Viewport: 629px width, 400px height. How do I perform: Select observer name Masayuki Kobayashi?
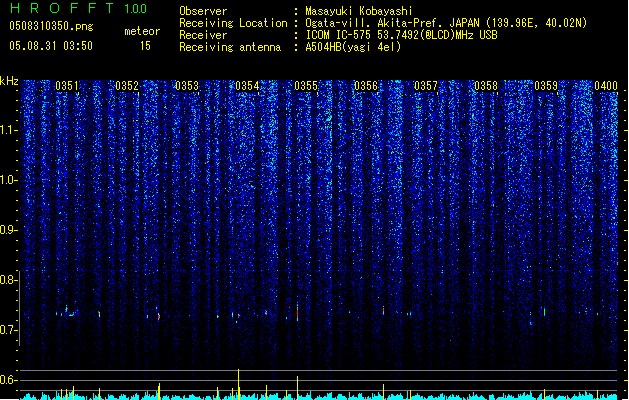pyautogui.click(x=359, y=11)
